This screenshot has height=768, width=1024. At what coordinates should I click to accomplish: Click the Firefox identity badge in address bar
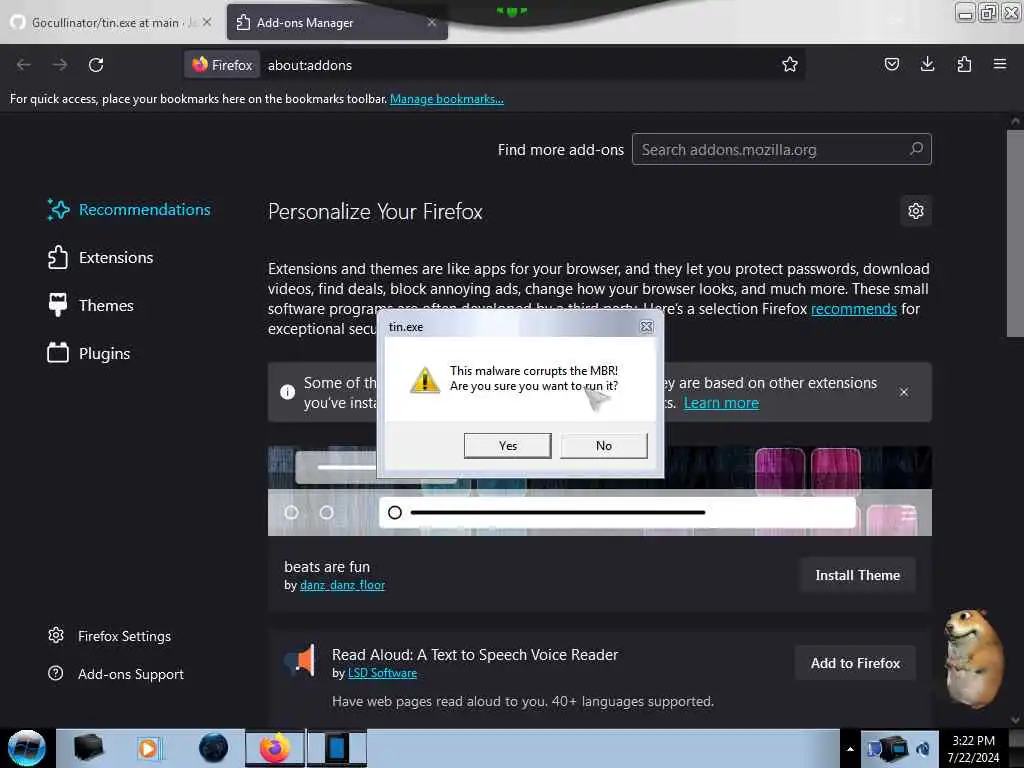[x=222, y=65]
